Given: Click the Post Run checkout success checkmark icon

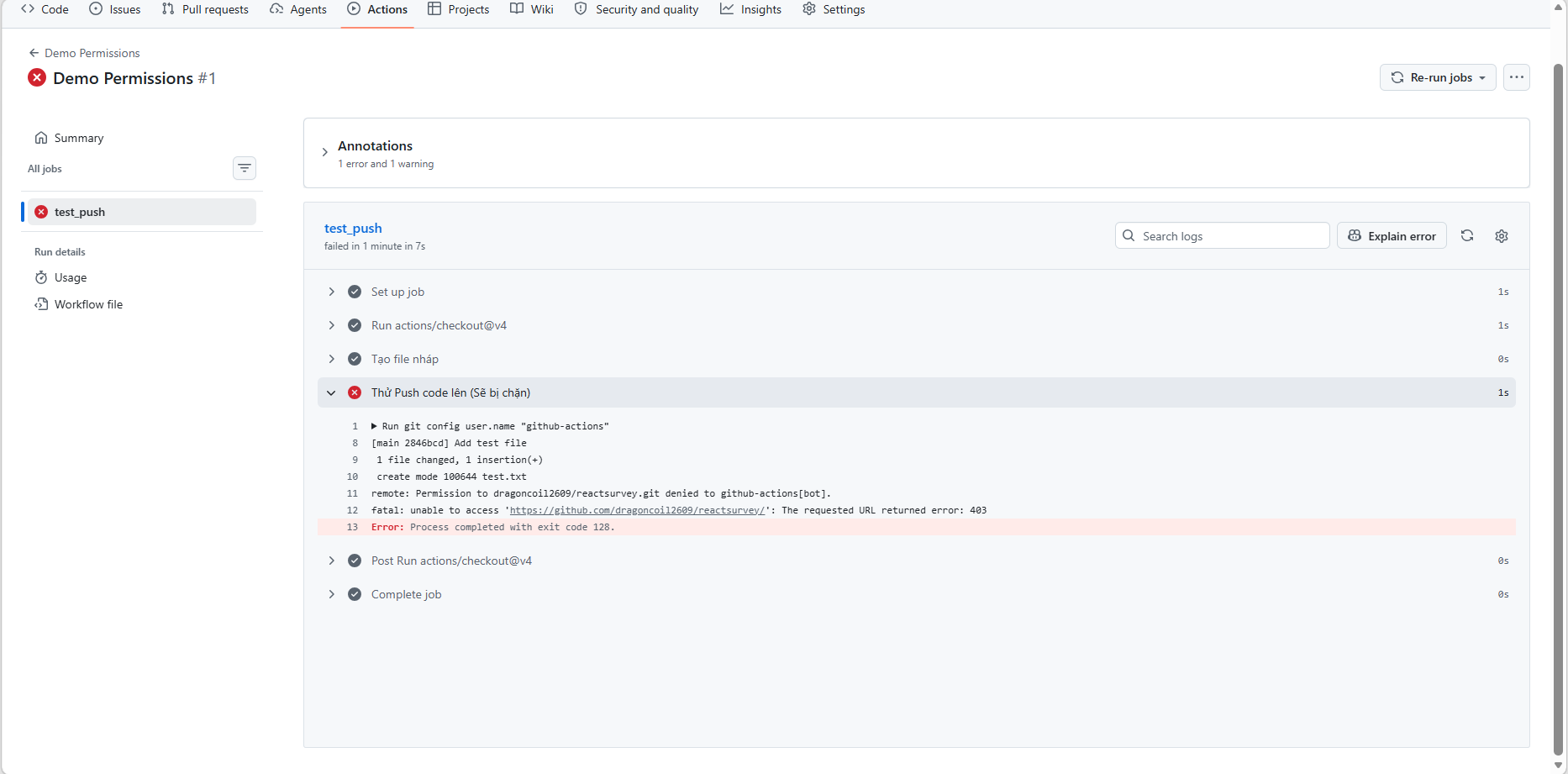Looking at the screenshot, I should coord(355,561).
